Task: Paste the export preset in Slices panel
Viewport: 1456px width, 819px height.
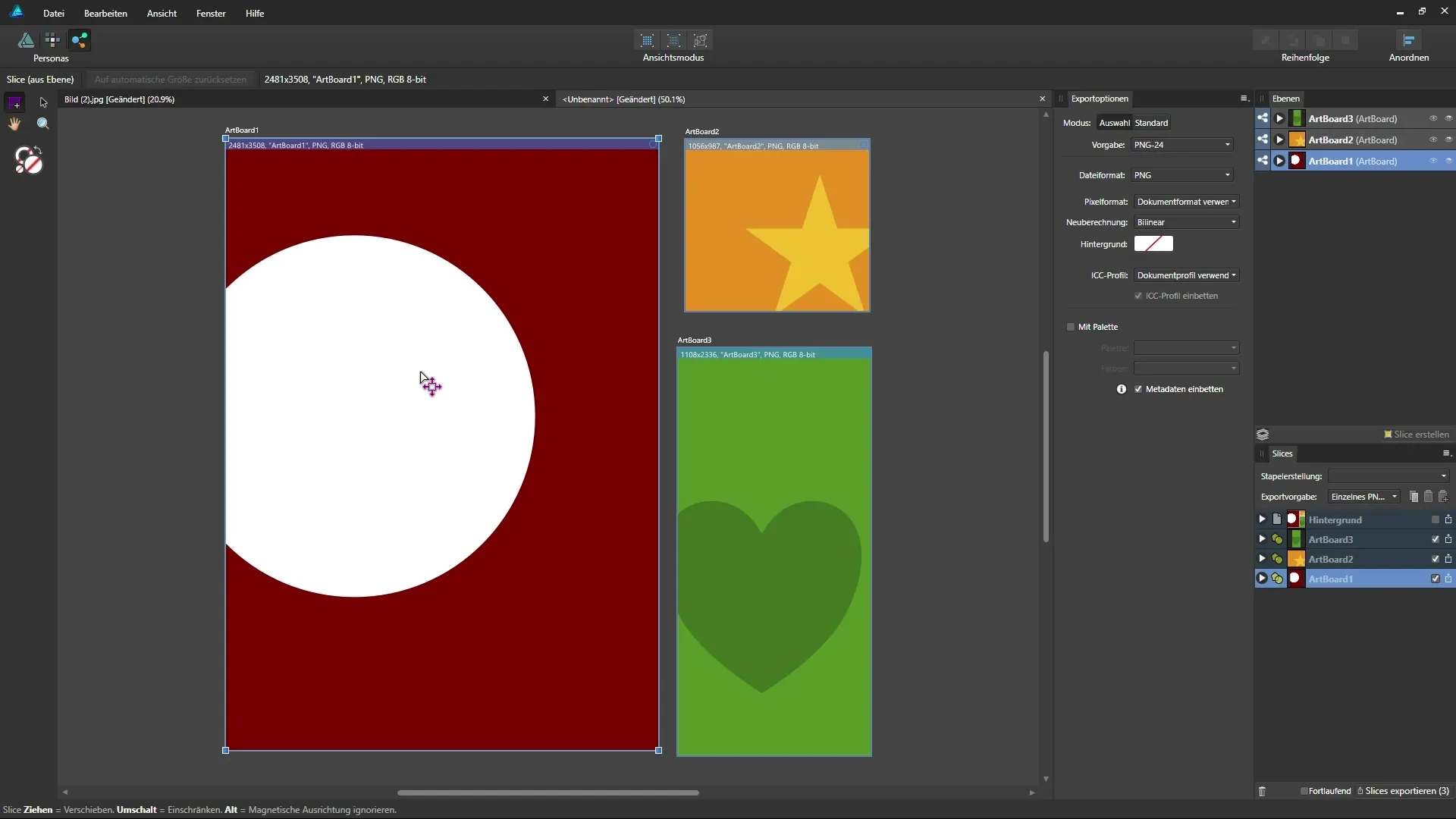Action: (1428, 497)
